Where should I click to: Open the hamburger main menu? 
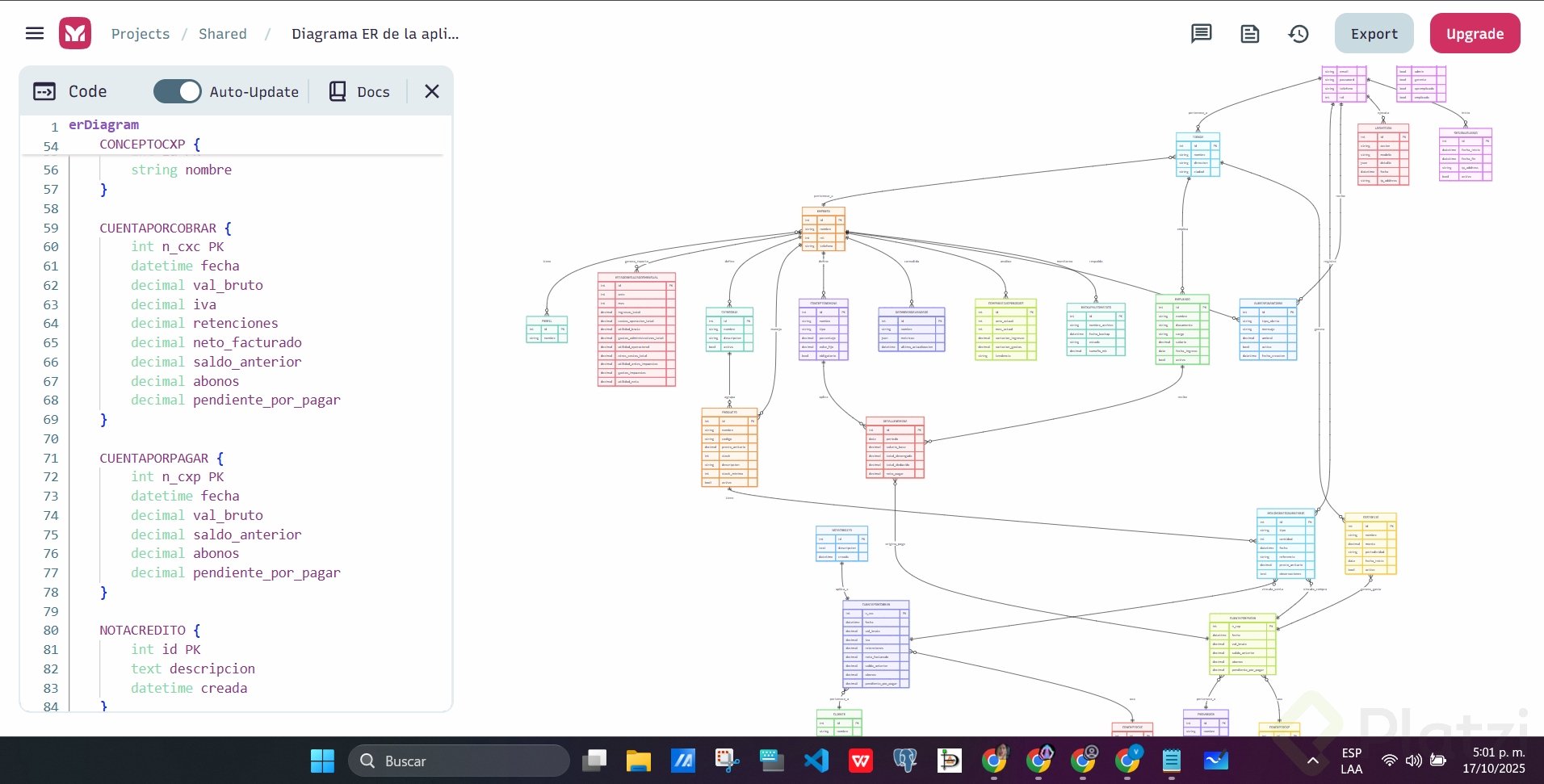point(35,33)
